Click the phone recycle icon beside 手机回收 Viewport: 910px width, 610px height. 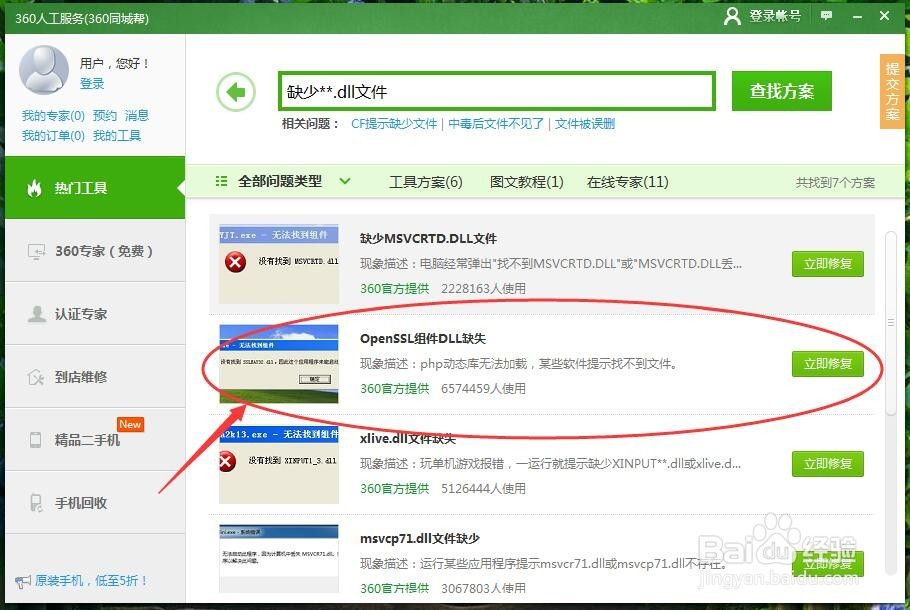[35, 503]
